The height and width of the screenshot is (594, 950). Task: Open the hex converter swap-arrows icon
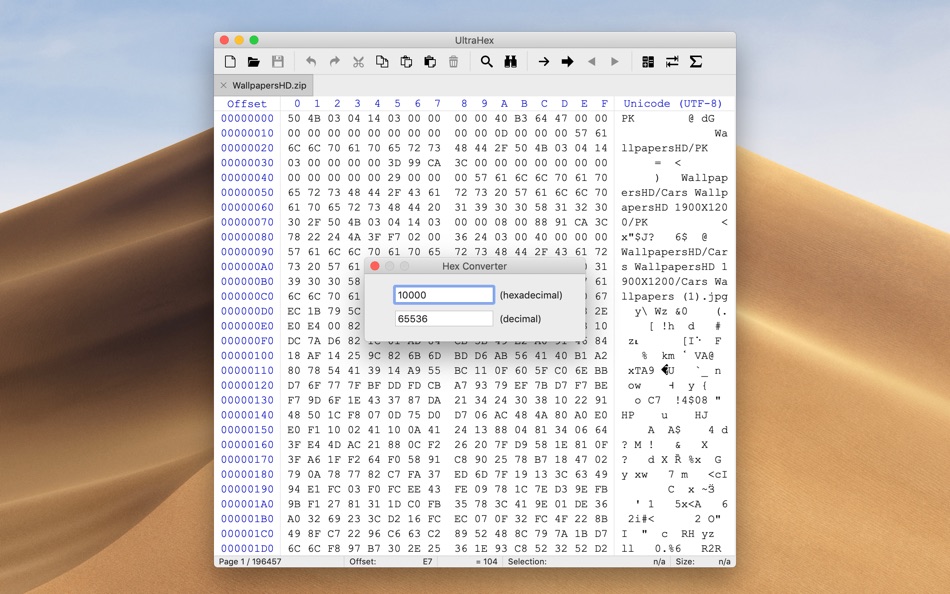672,62
